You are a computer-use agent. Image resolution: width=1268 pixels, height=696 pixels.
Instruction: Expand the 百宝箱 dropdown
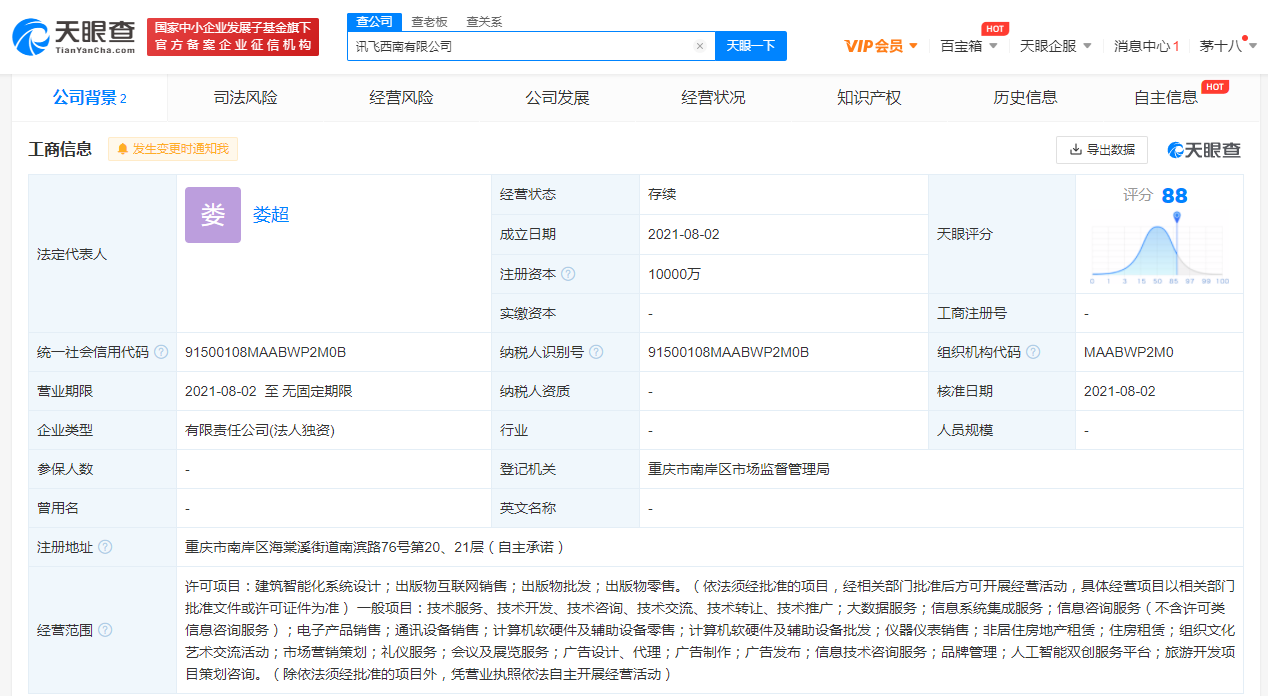969,46
